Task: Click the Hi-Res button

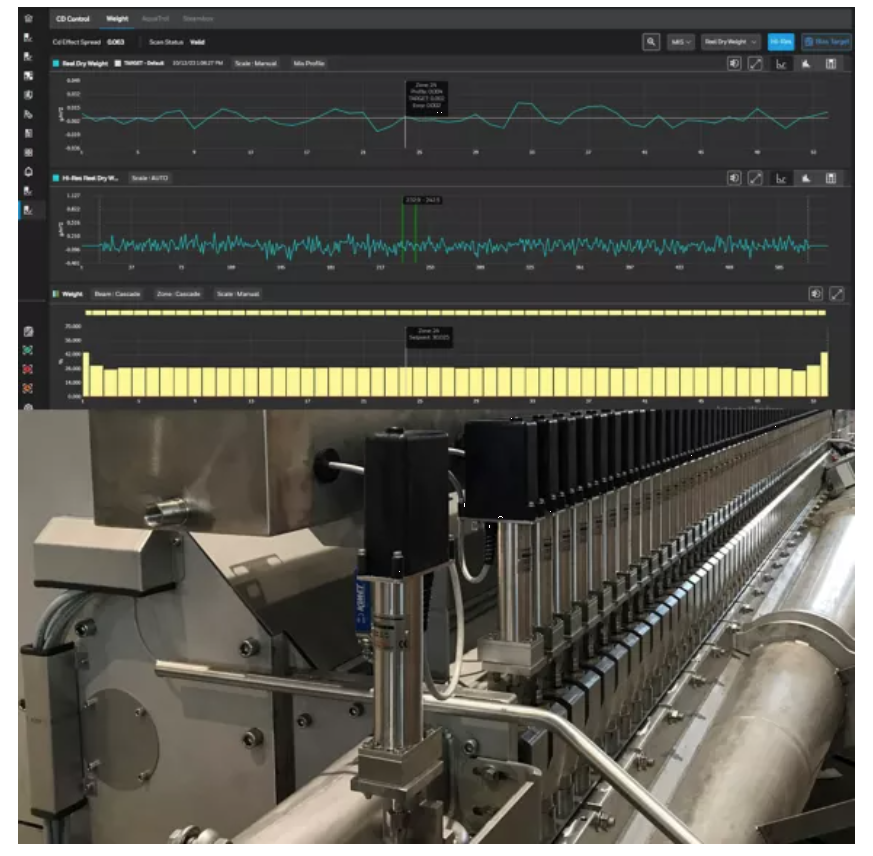Action: pos(781,42)
